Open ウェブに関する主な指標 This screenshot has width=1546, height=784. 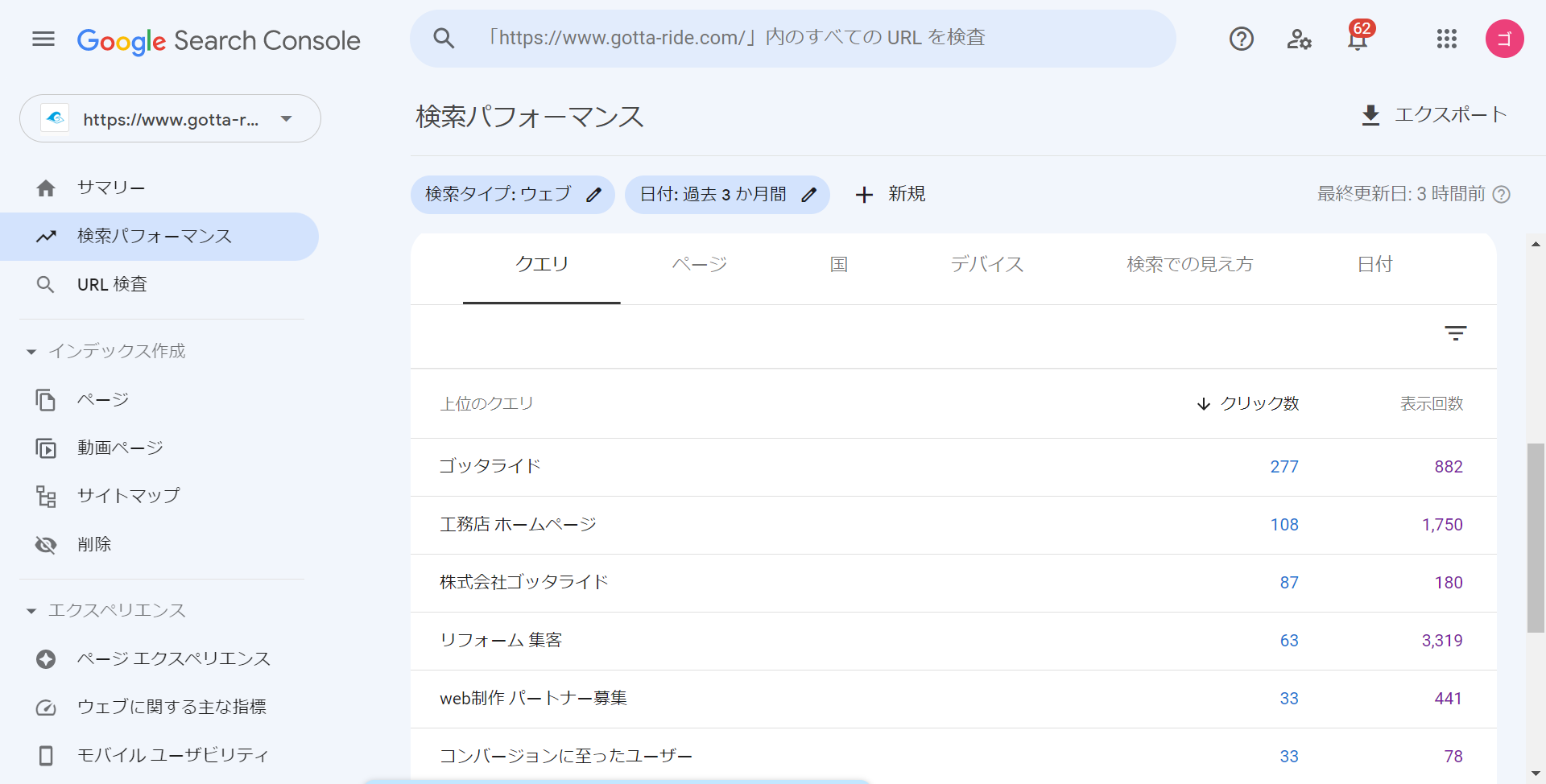[172, 707]
